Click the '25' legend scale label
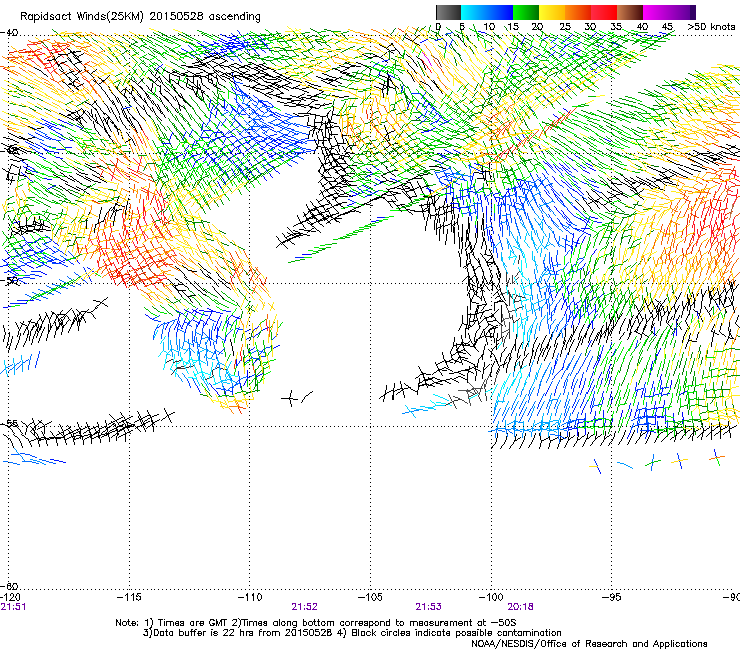Image resolution: width=740 pixels, height=650 pixels. [x=565, y=27]
